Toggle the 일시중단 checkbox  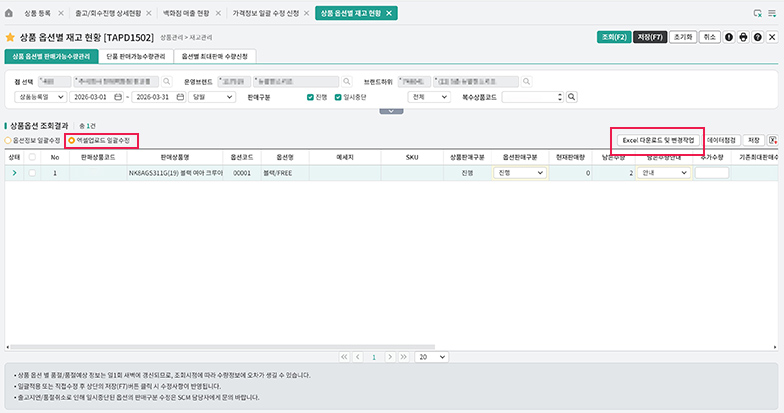click(338, 97)
